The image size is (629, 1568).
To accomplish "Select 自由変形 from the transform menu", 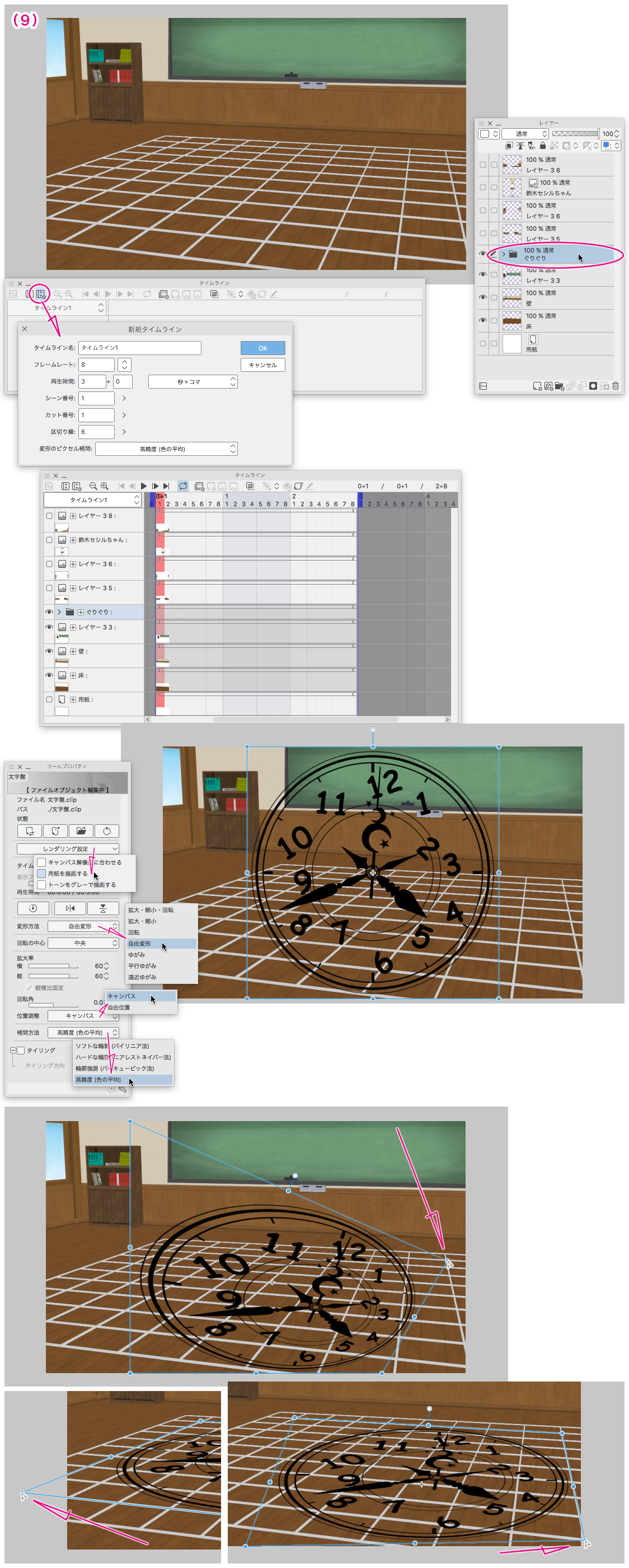I will (161, 944).
